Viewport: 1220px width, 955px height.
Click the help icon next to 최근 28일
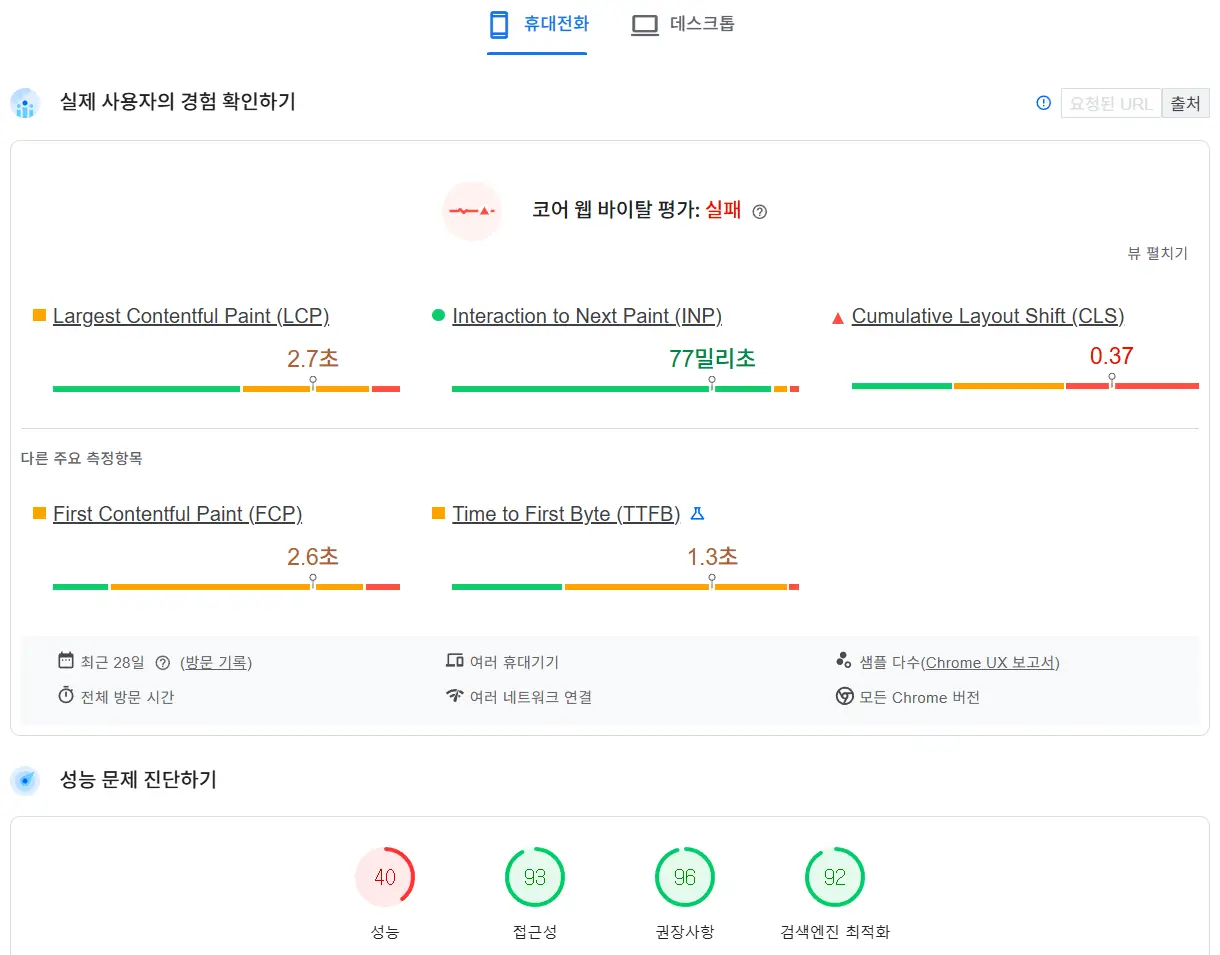coord(163,662)
